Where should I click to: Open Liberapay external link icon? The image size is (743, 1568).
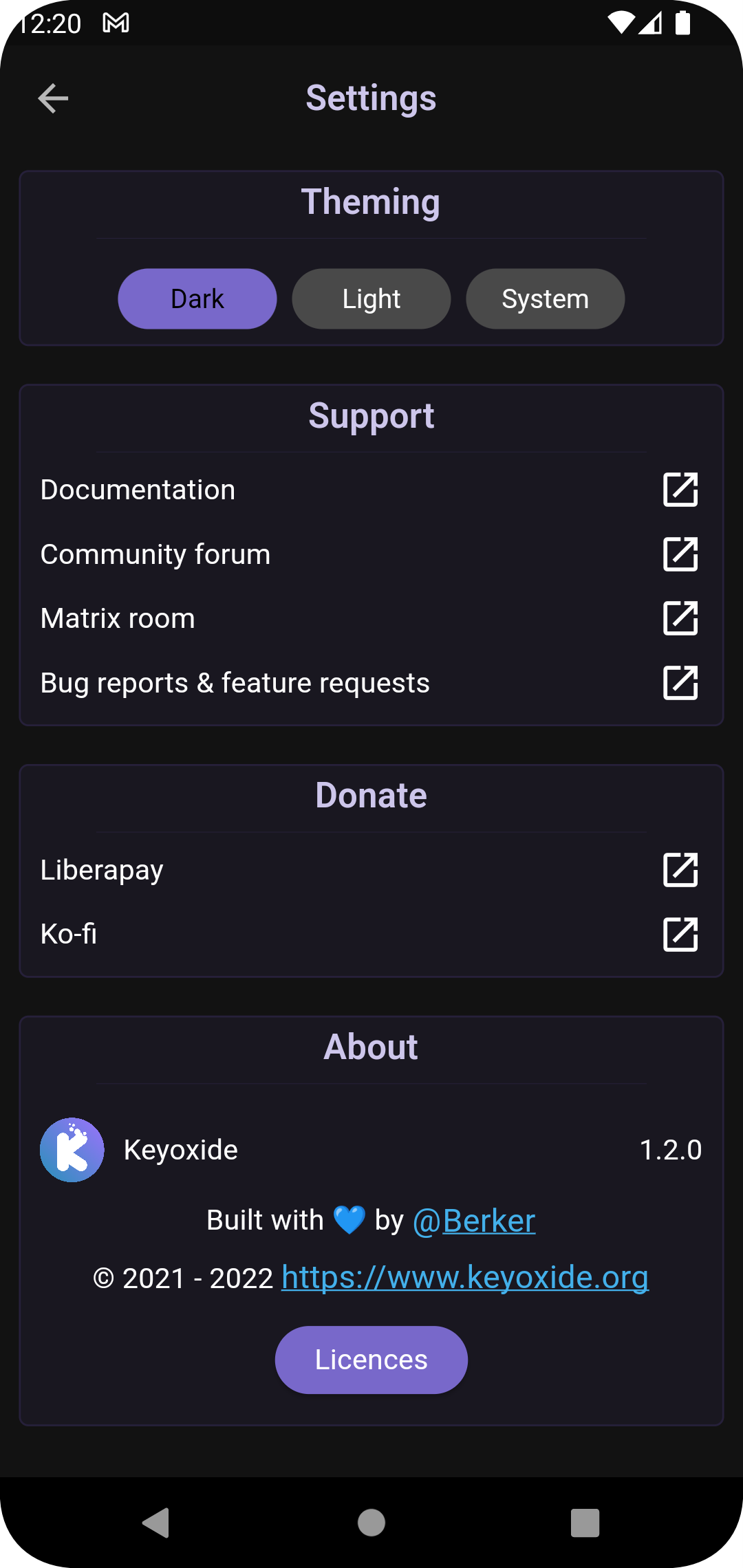click(x=680, y=870)
